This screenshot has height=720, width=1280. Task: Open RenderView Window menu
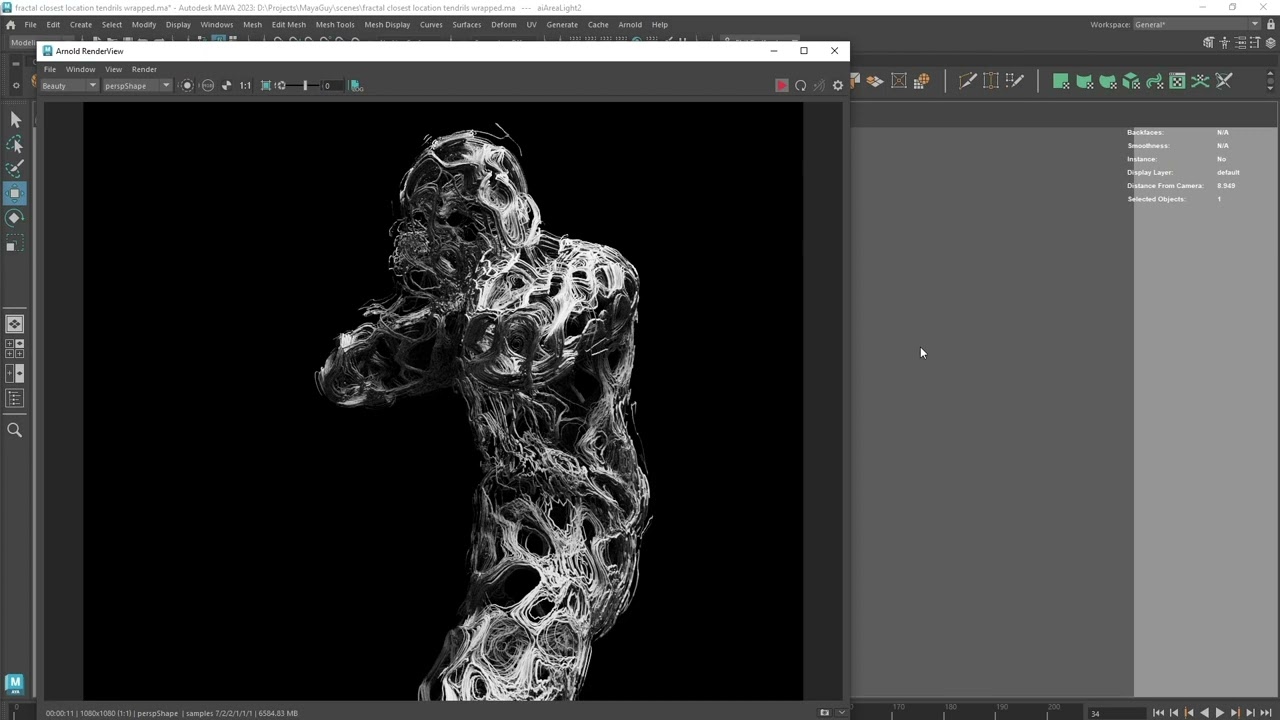point(80,69)
